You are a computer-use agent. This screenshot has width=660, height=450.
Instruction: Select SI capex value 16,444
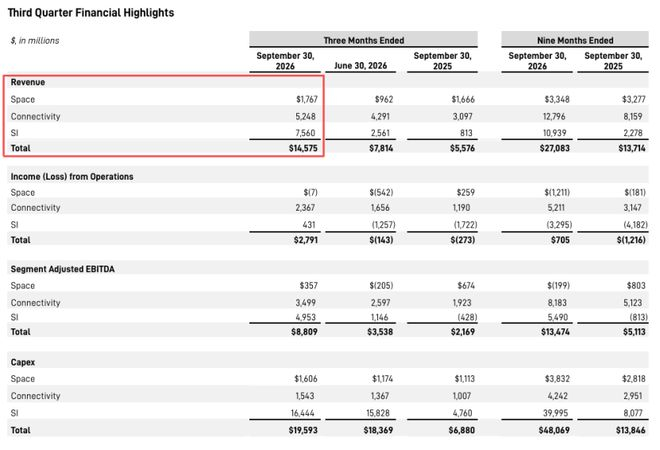click(x=302, y=413)
